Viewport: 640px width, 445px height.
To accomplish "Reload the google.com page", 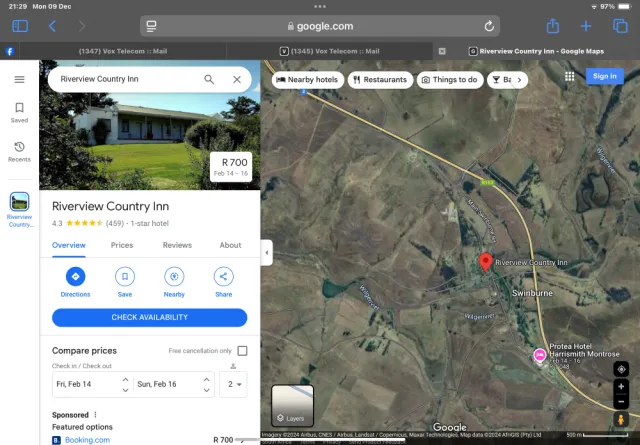I will [x=489, y=26].
